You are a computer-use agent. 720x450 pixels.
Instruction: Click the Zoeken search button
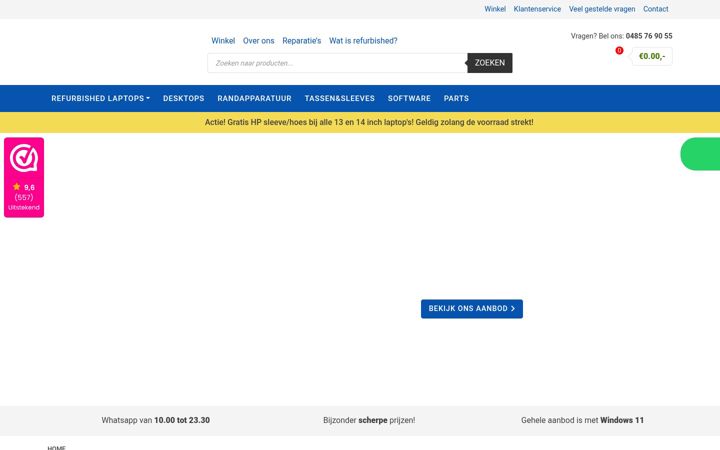click(489, 63)
